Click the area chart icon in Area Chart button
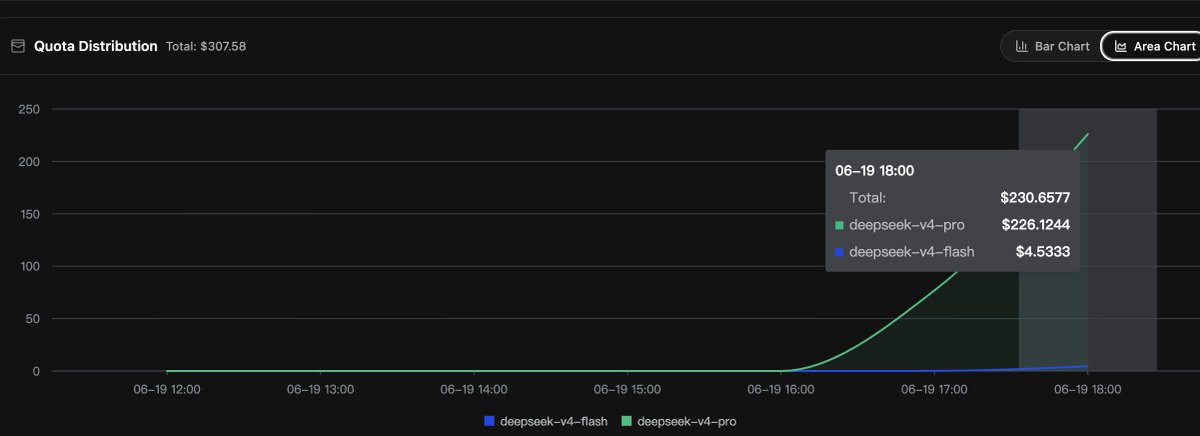Image resolution: width=1200 pixels, height=436 pixels. (x=1121, y=46)
